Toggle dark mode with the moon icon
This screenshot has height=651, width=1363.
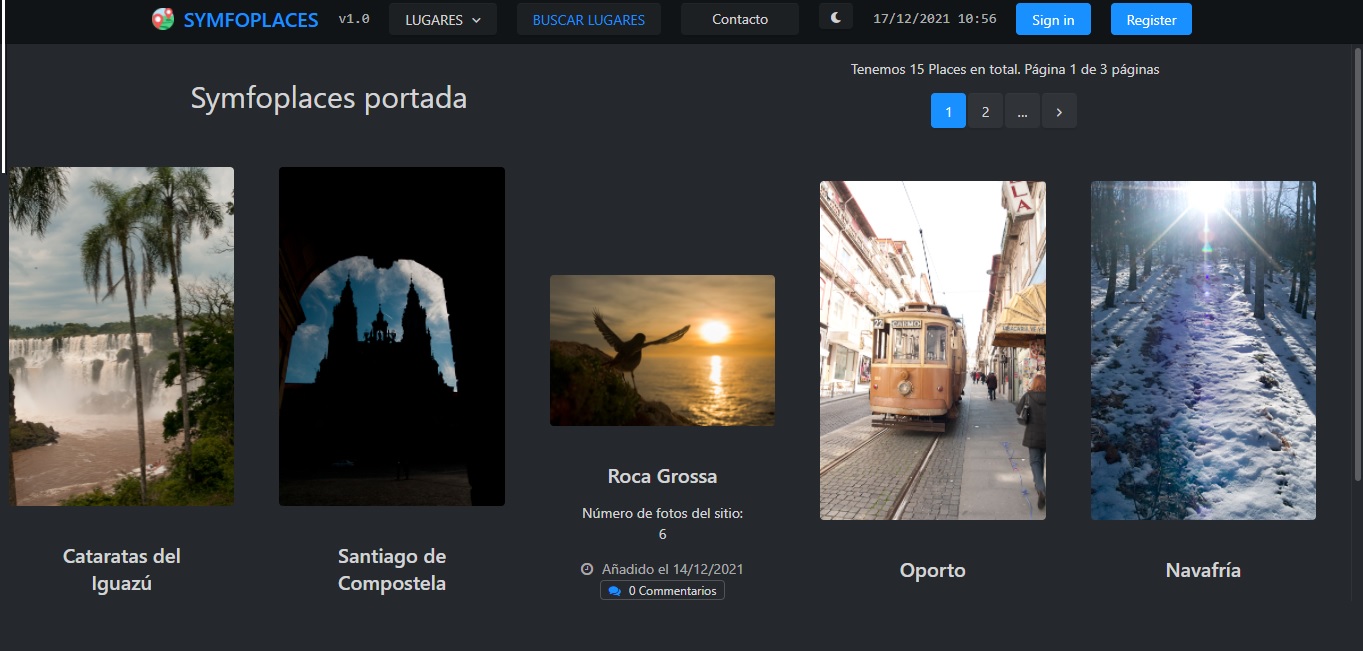835,16
